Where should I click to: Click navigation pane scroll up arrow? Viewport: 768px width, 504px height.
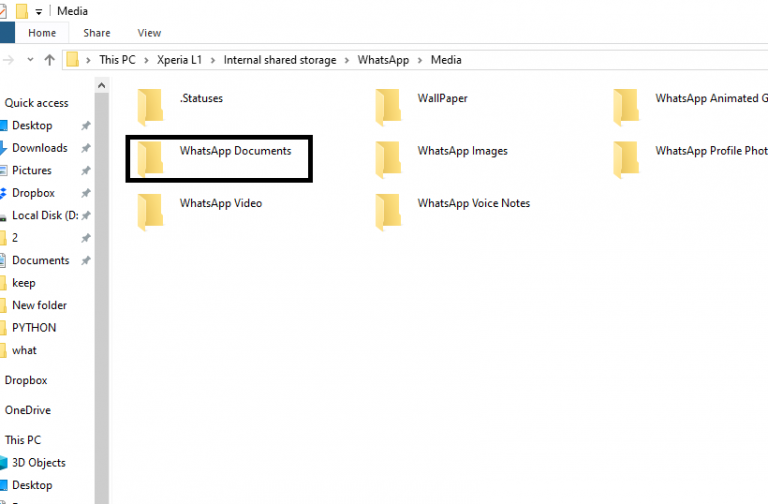click(x=101, y=85)
